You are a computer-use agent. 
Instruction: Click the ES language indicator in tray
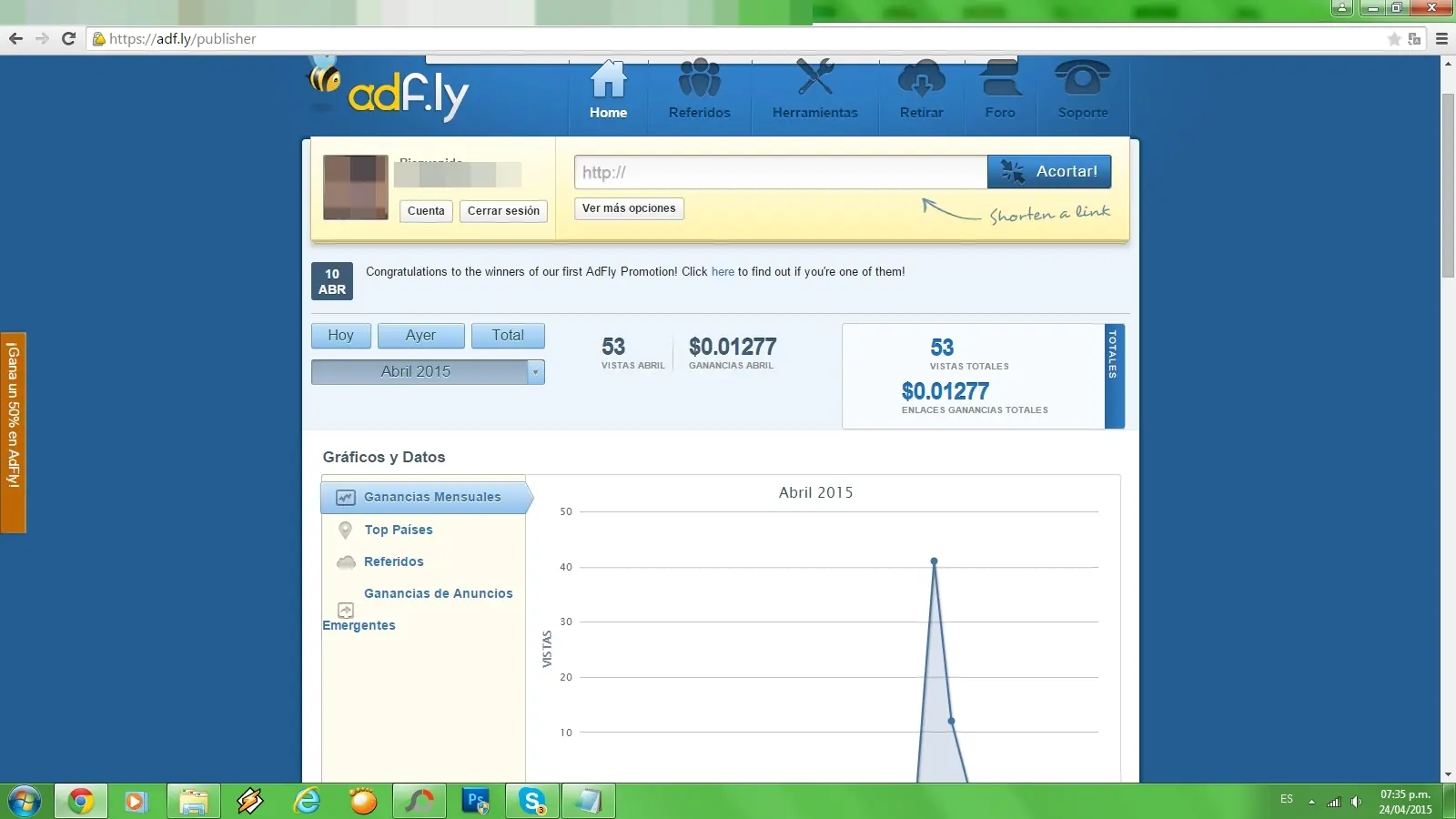click(1286, 799)
